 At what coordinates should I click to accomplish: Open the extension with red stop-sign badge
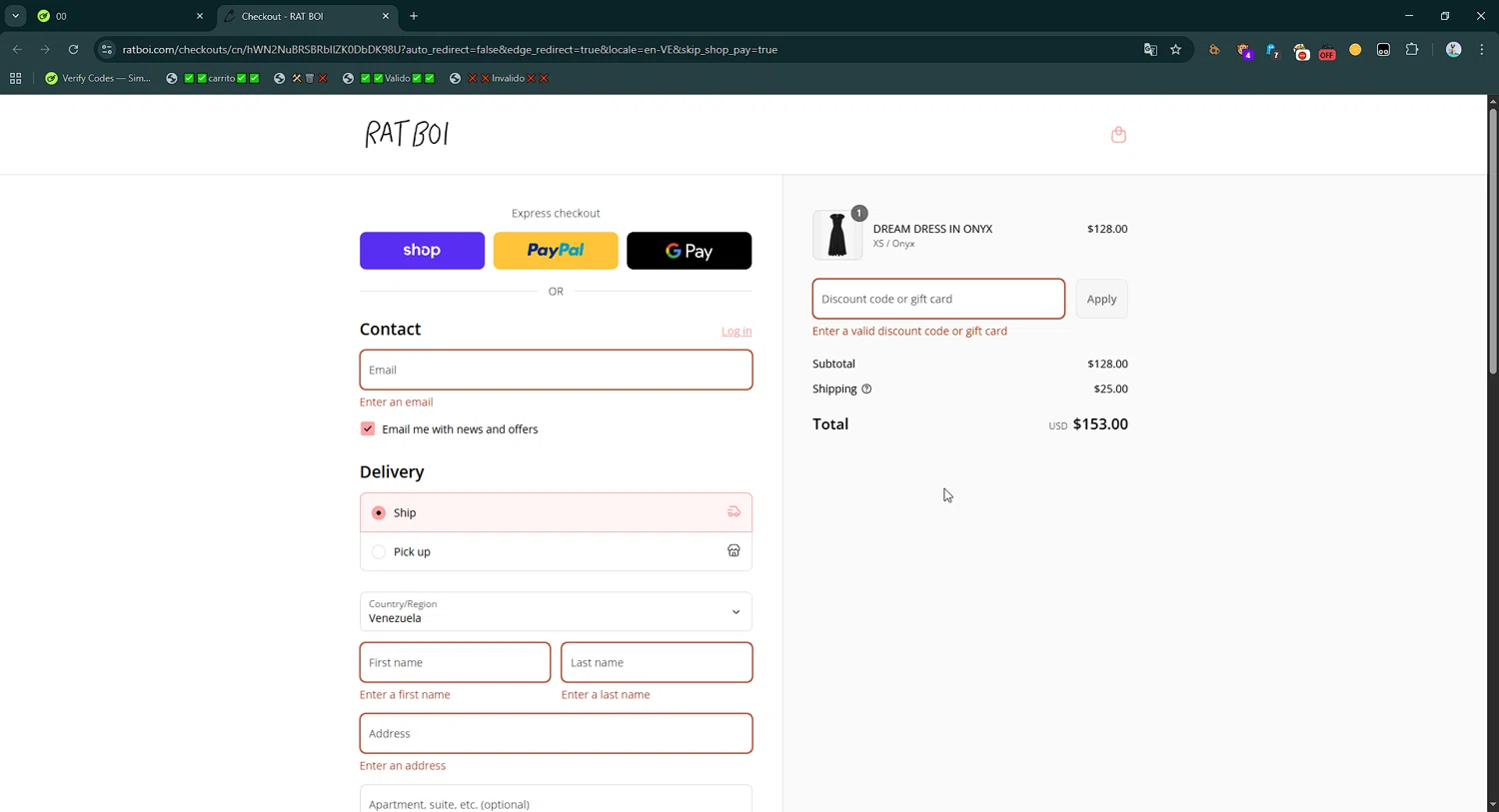point(1300,50)
